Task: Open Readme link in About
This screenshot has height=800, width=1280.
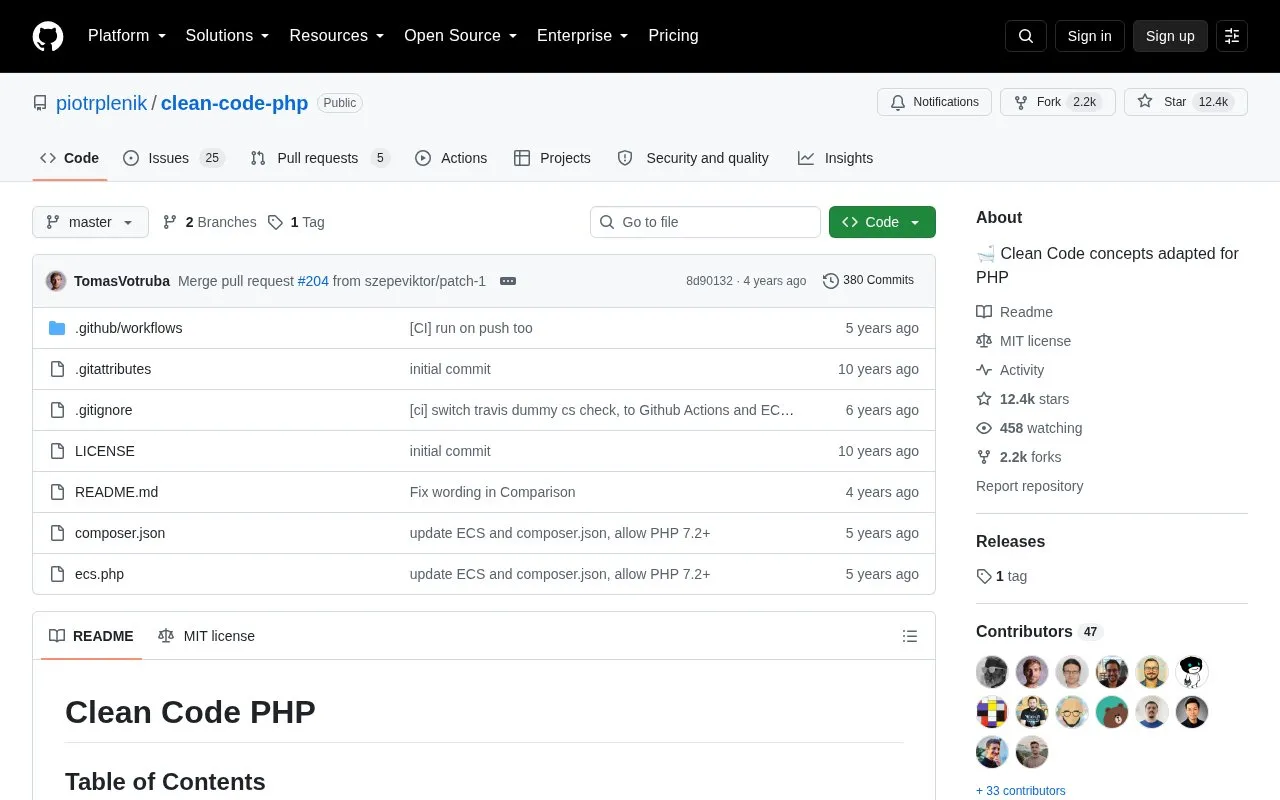Action: [1014, 312]
